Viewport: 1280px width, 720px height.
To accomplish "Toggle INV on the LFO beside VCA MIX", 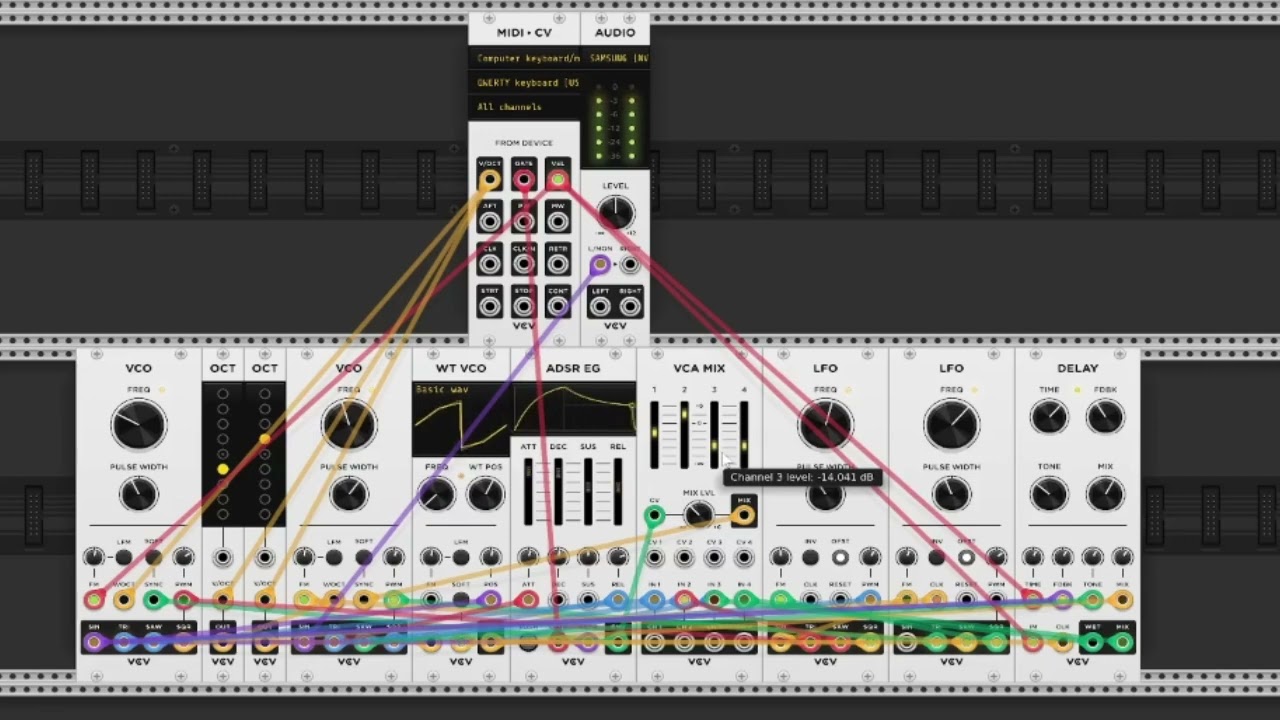I will [x=810, y=557].
